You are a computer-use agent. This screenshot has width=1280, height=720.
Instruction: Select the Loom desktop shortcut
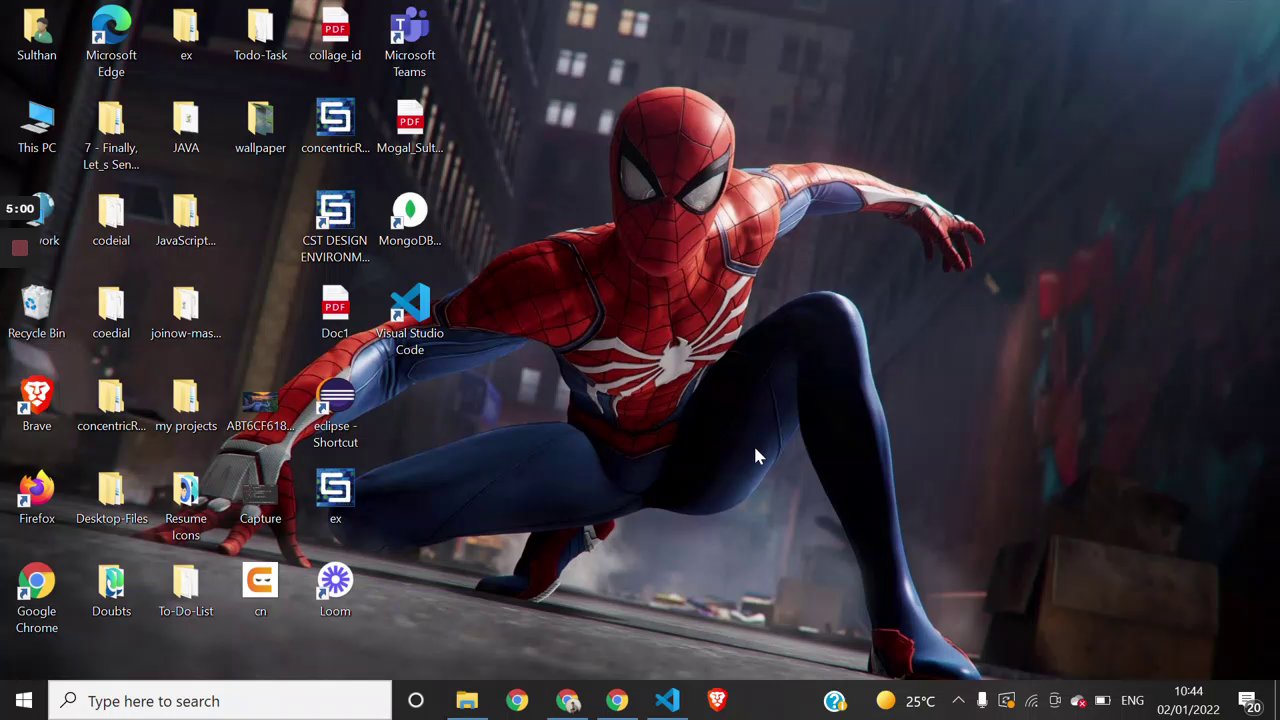335,591
